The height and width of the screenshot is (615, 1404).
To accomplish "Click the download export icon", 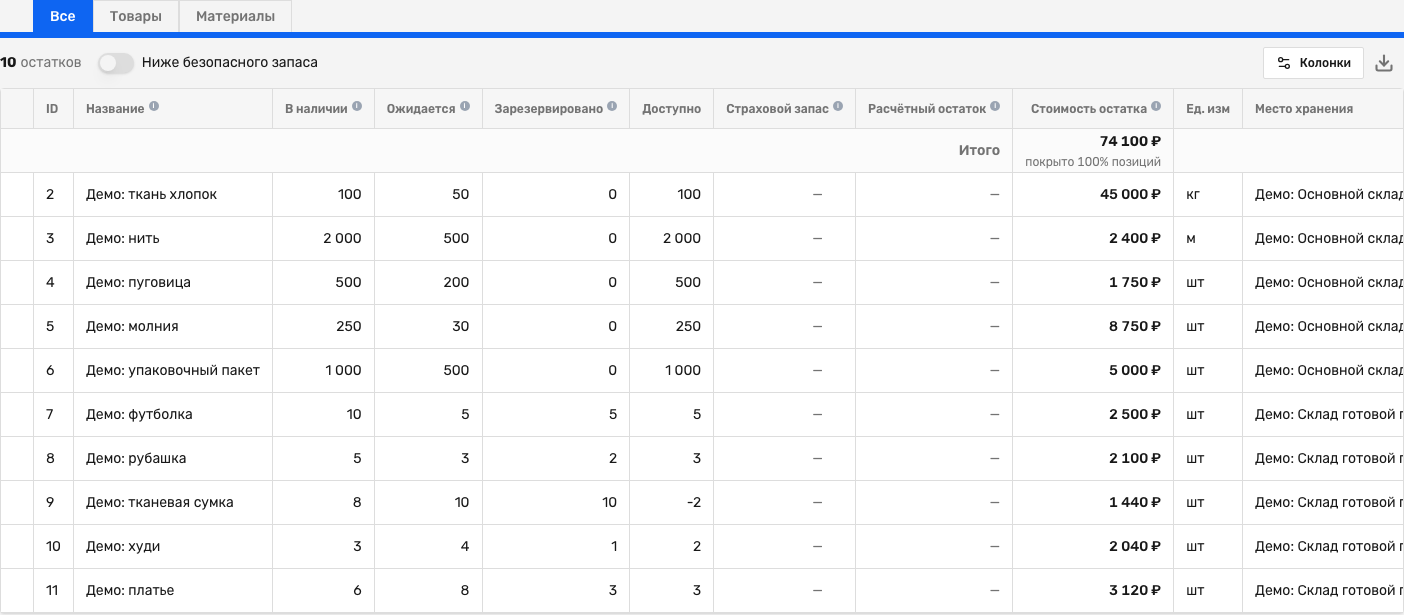I will [x=1384, y=63].
